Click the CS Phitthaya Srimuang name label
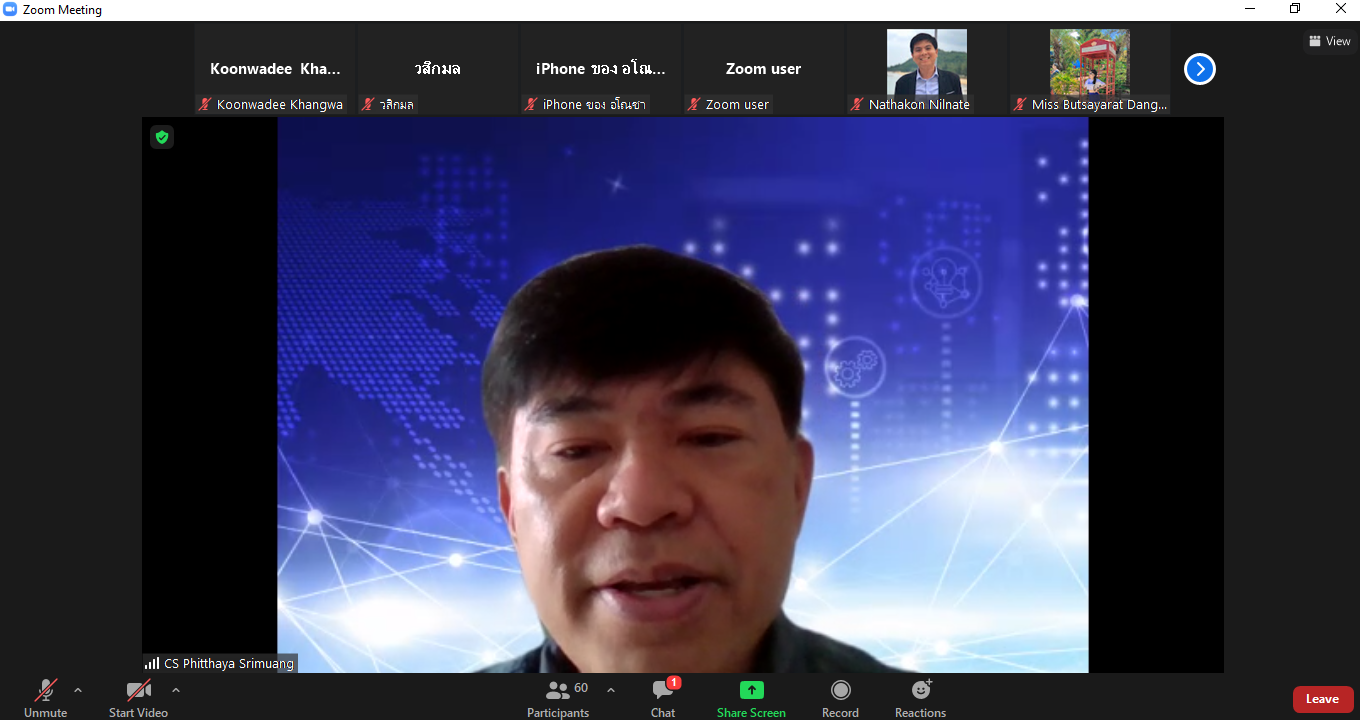1360x720 pixels. coord(228,663)
